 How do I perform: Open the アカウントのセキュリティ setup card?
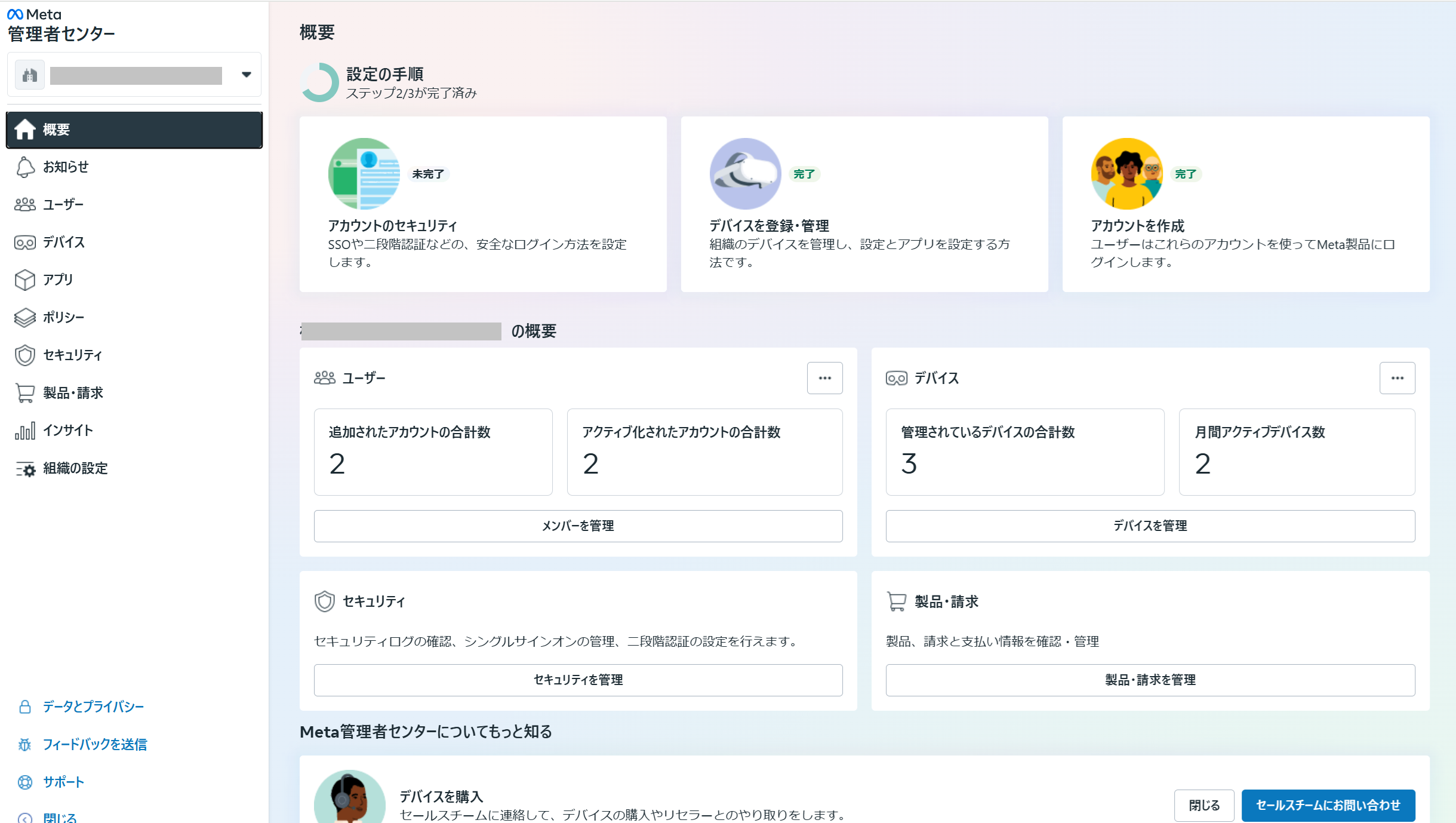coord(483,204)
